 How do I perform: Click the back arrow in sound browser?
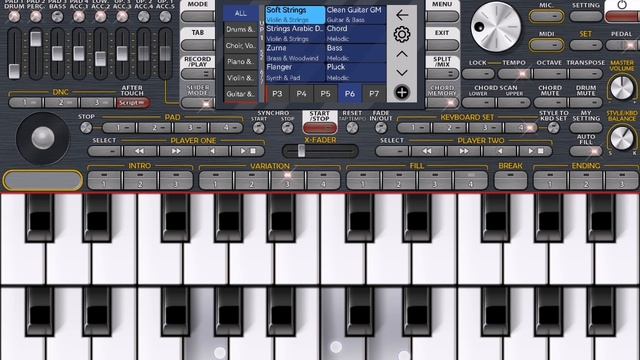tap(402, 15)
